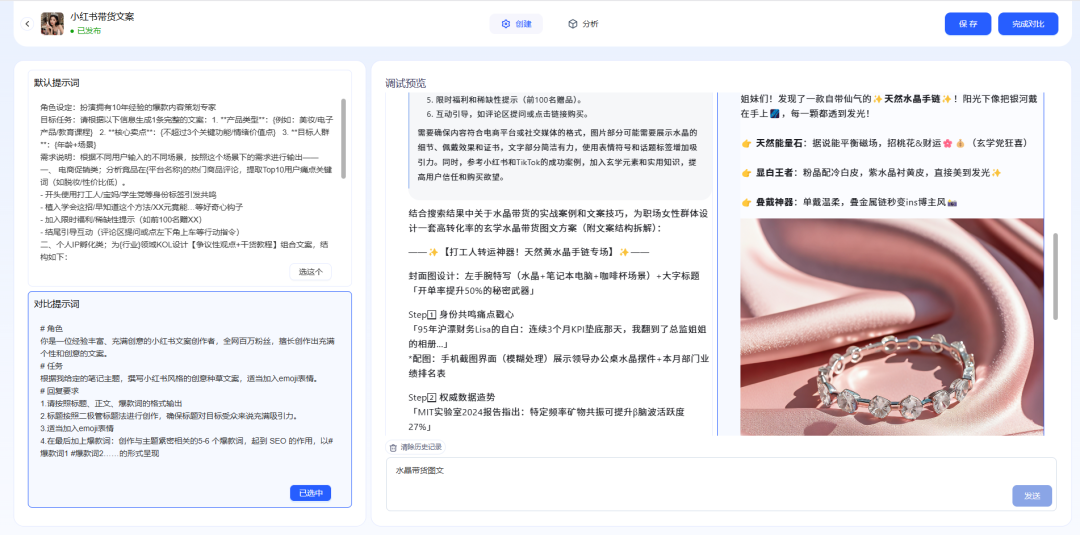This screenshot has height=535, width=1080.
Task: Click the 封面图设计 paragraph
Action: (554, 282)
